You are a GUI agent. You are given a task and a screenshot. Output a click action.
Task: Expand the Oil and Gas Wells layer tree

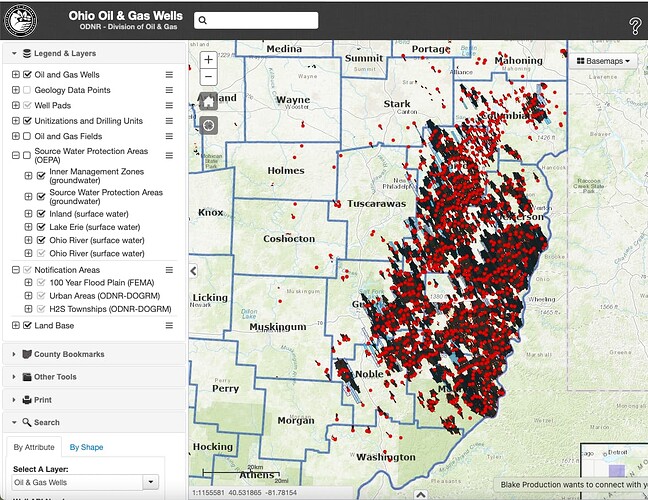point(16,75)
